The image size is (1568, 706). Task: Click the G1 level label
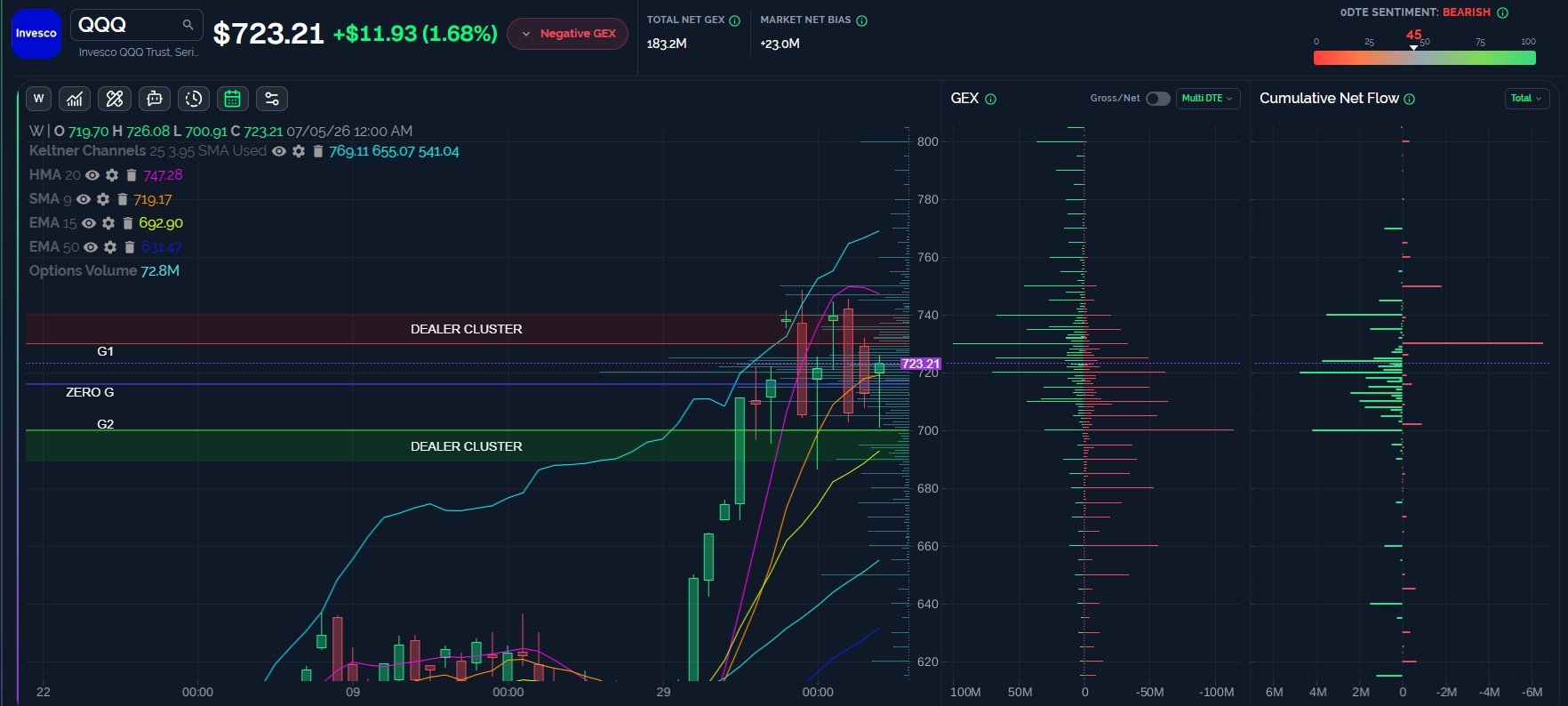[x=105, y=351]
